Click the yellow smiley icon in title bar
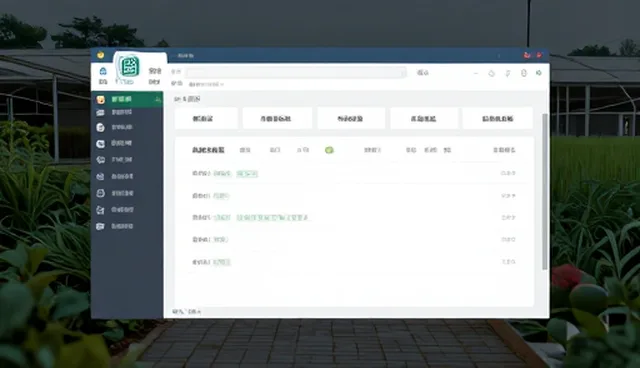 tap(100, 55)
